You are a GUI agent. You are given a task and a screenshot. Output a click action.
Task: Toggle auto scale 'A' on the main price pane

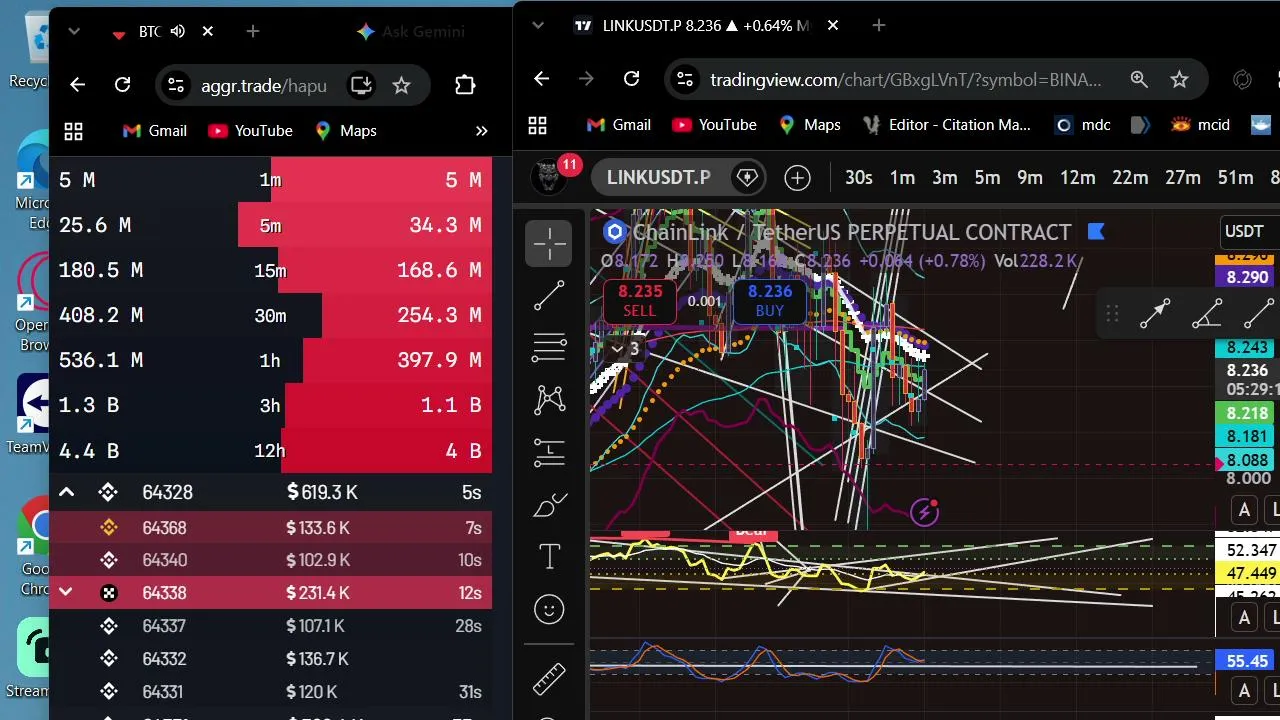coord(1244,511)
